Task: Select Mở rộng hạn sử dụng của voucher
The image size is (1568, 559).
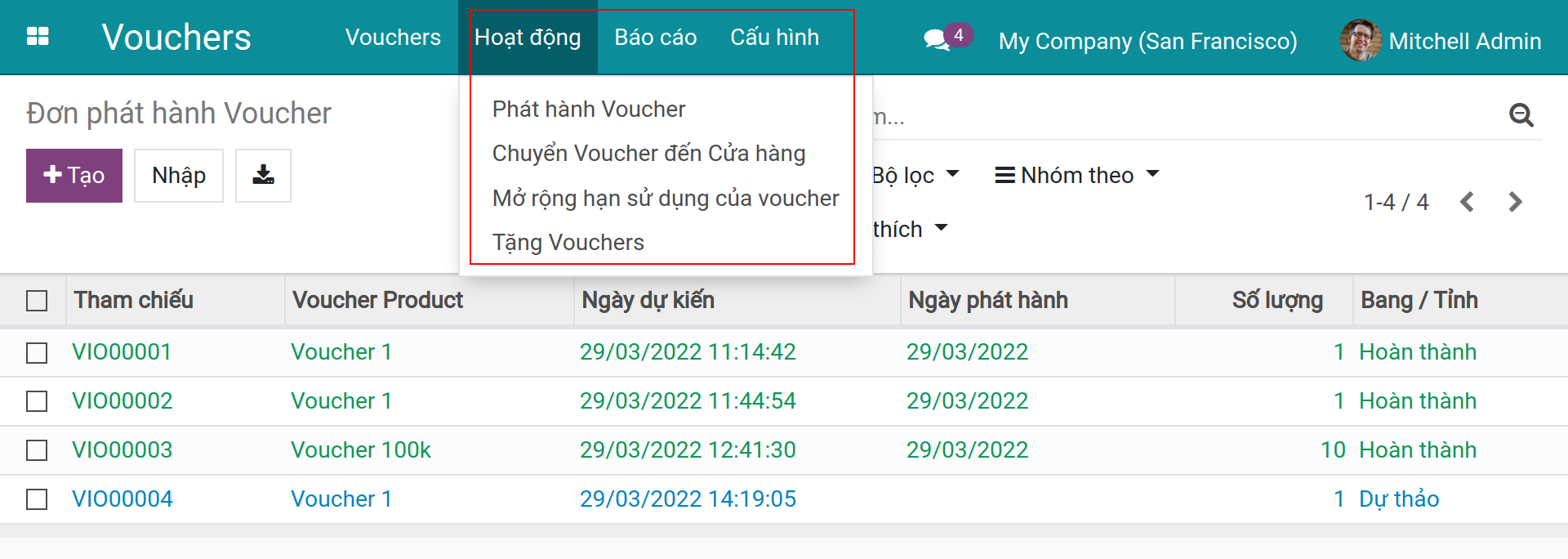Action: pos(666,198)
